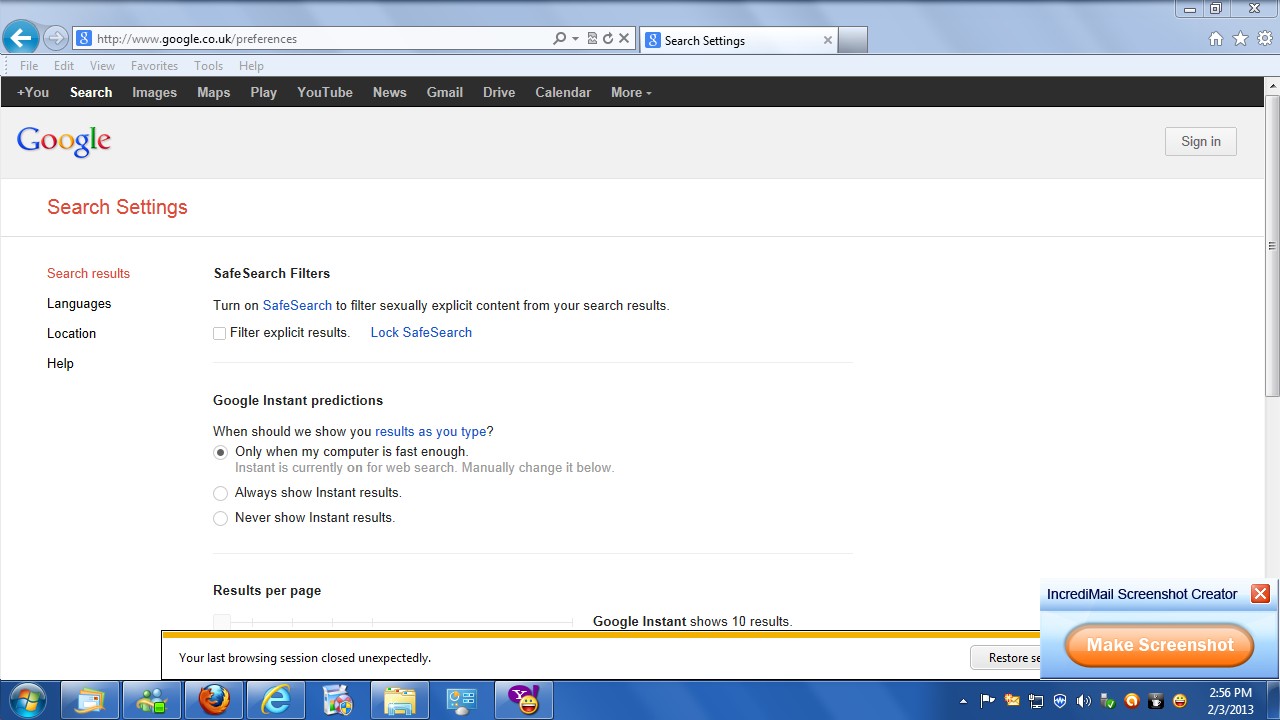Click the Results per page slider
The width and height of the screenshot is (1280, 720).
393,621
